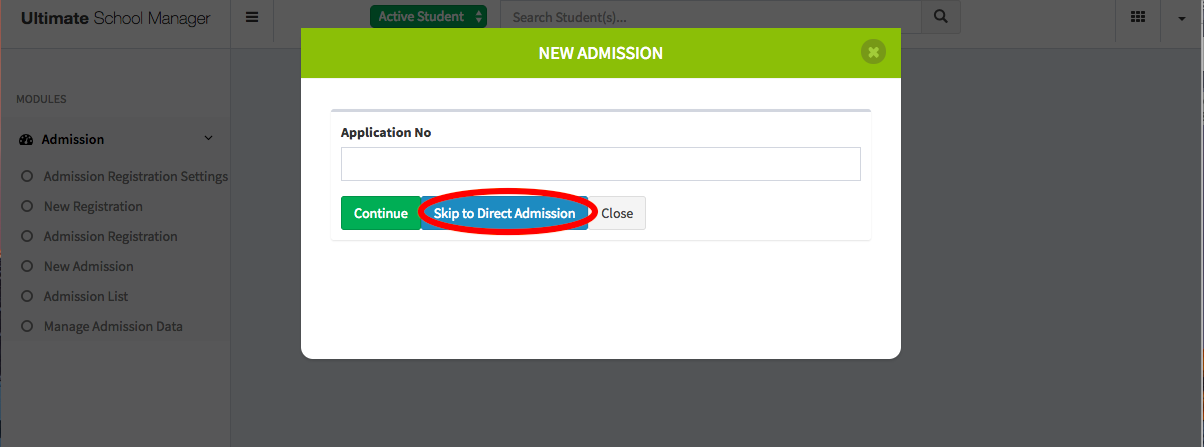
Task: Click the search magnifier icon
Action: tap(940, 17)
